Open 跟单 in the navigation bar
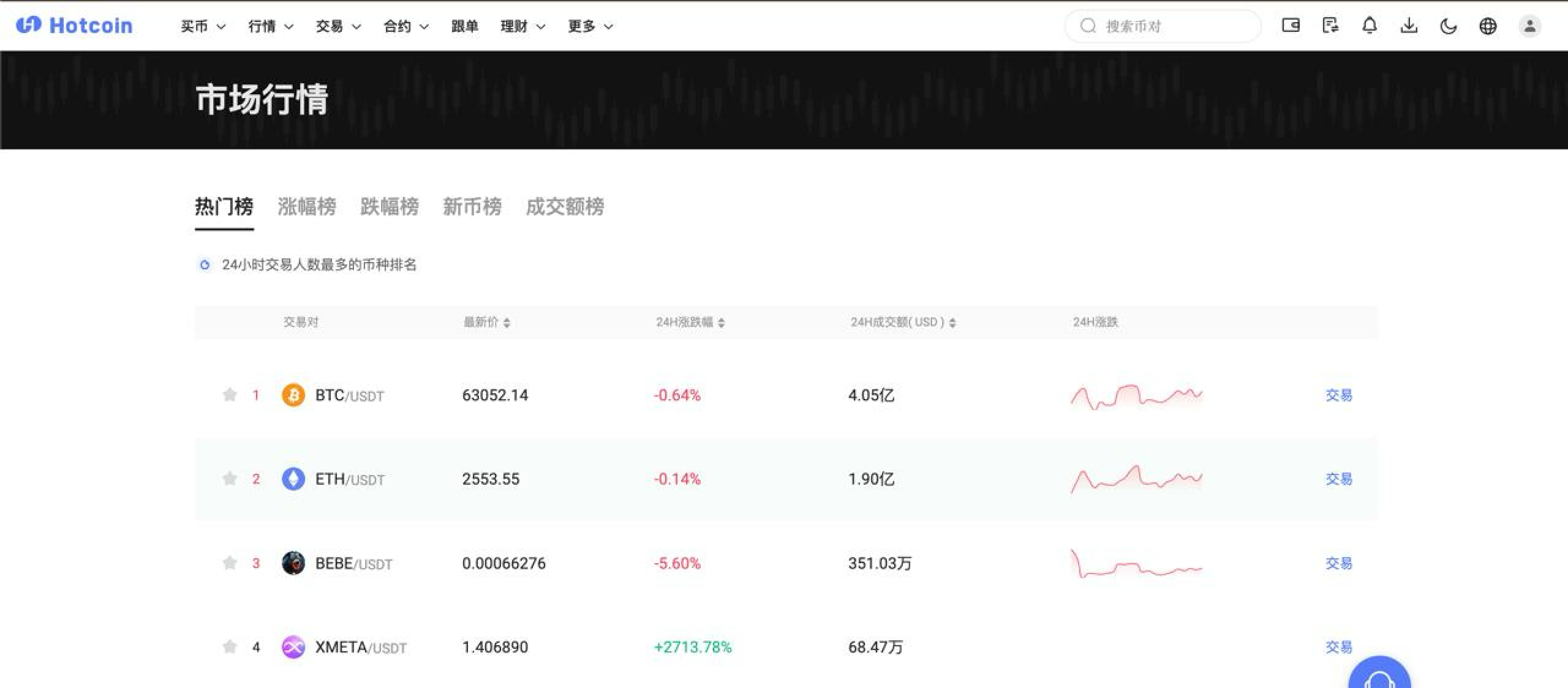This screenshot has height=688, width=1568. pyautogui.click(x=464, y=26)
